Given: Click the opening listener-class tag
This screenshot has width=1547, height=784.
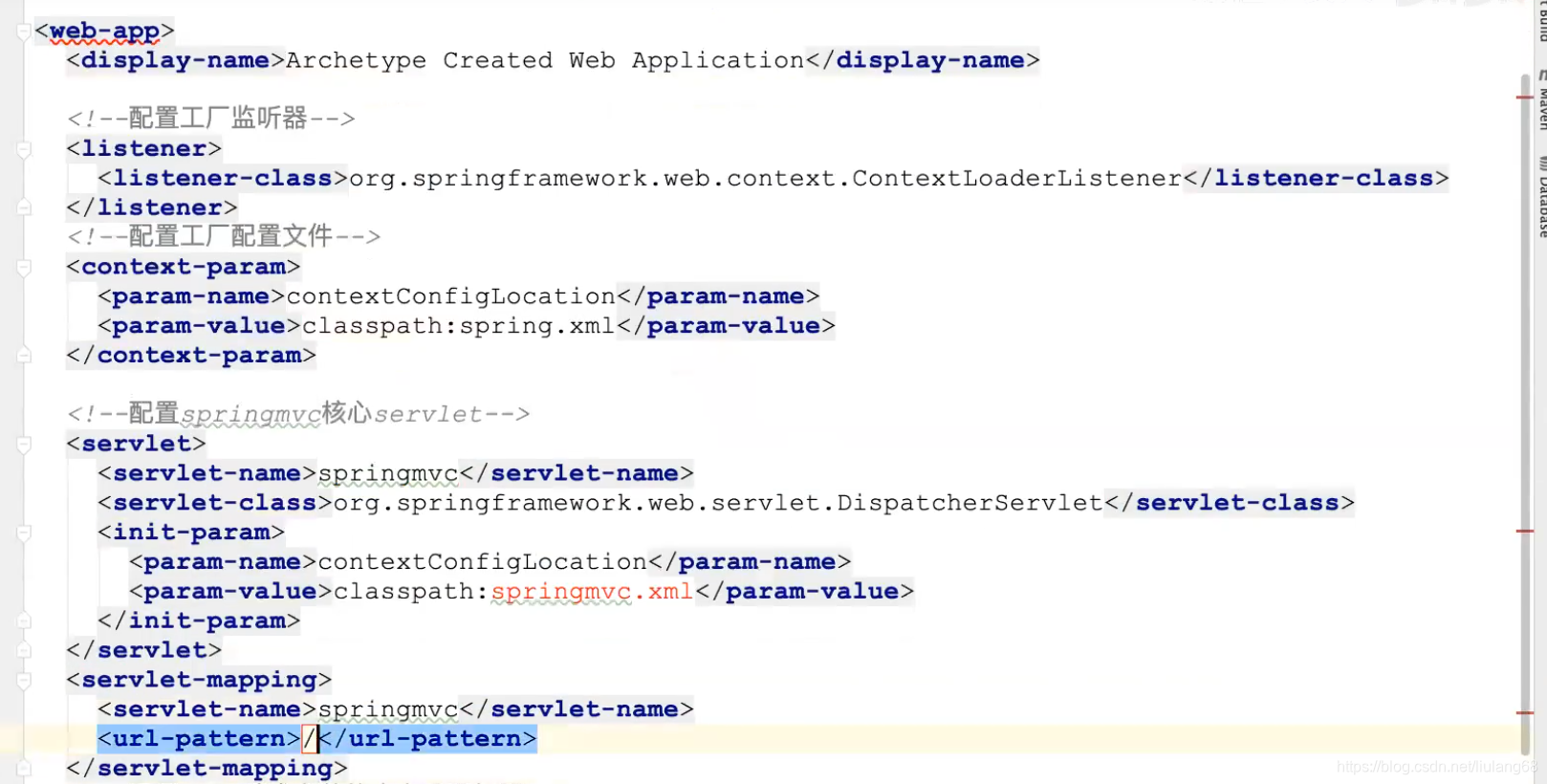Looking at the screenshot, I should coord(223,179).
